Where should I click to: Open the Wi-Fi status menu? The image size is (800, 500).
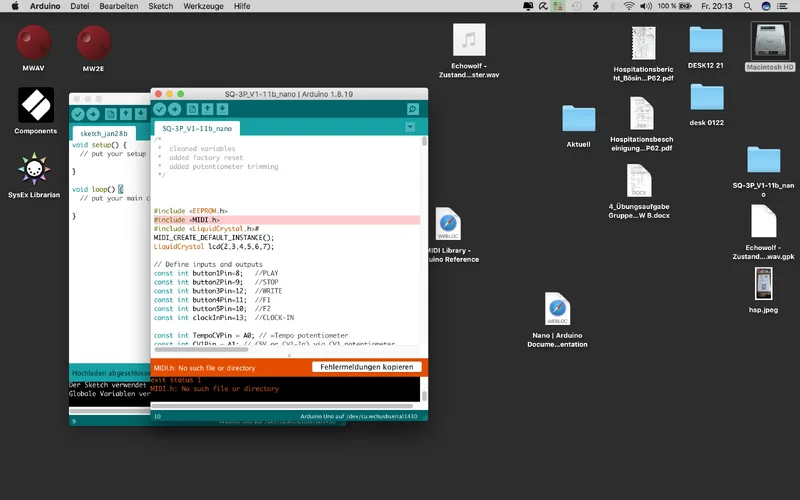(629, 6)
